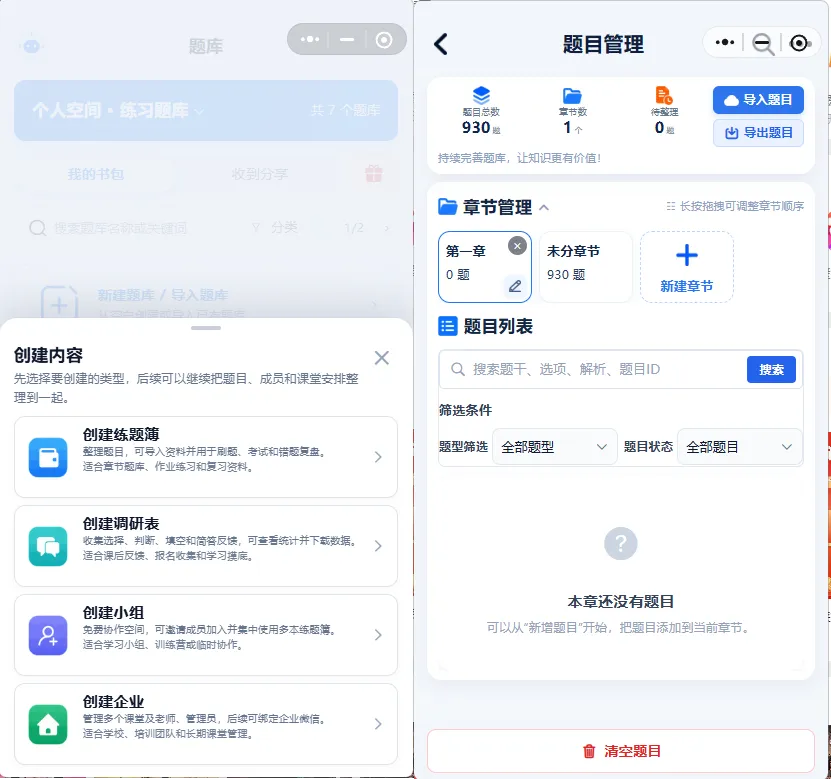Screen dimensions: 831x779
Task: Expand 创建企业 via its right chevron
Action: [x=378, y=724]
